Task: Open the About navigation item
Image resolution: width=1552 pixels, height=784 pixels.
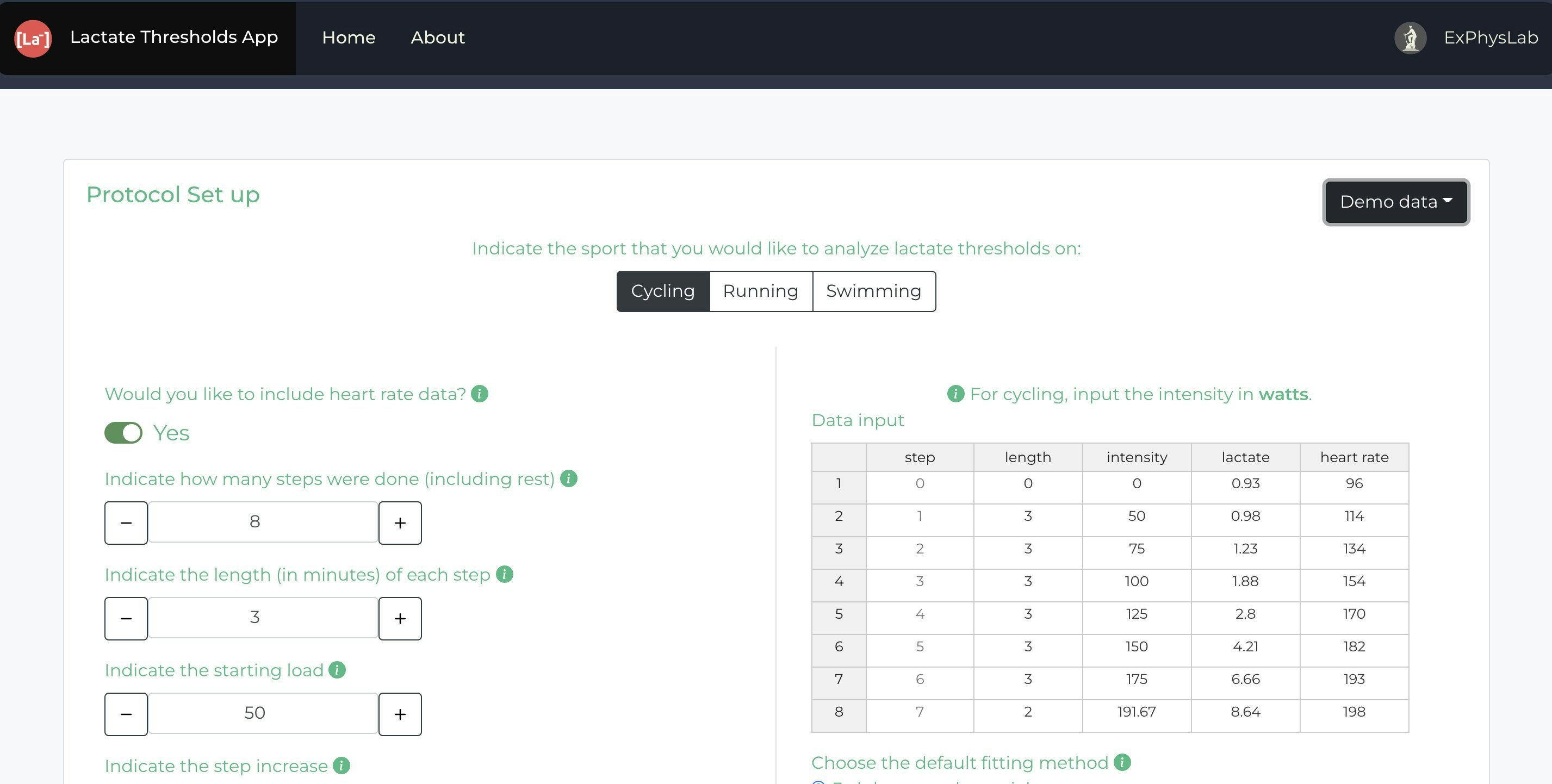Action: point(437,38)
